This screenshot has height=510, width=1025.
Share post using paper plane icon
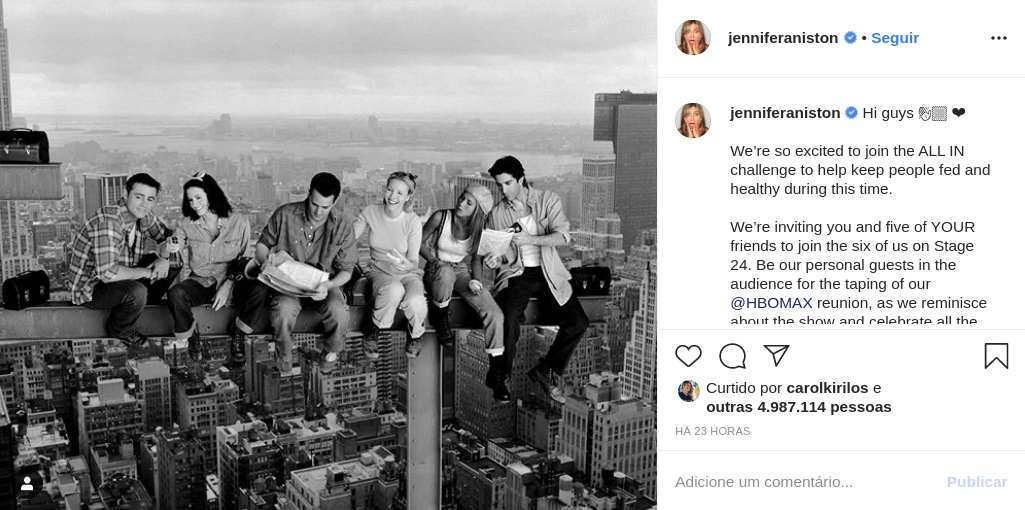777,356
